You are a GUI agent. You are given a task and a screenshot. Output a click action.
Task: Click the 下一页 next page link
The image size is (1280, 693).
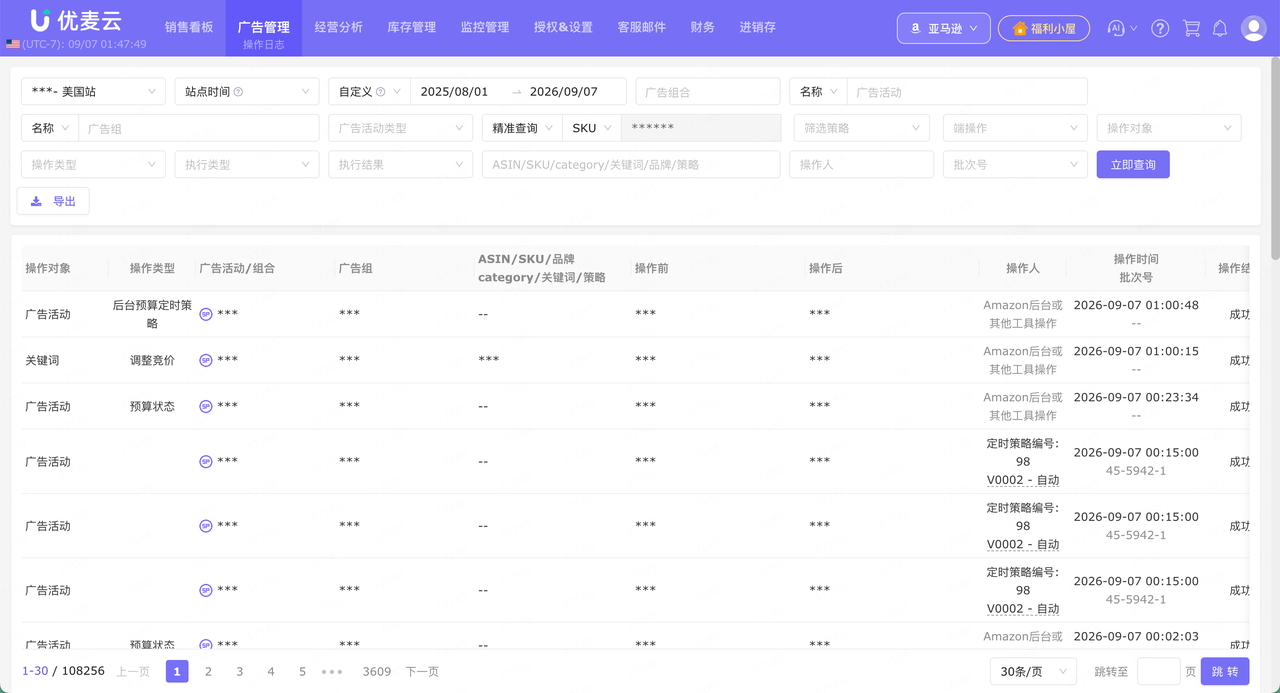coord(422,672)
